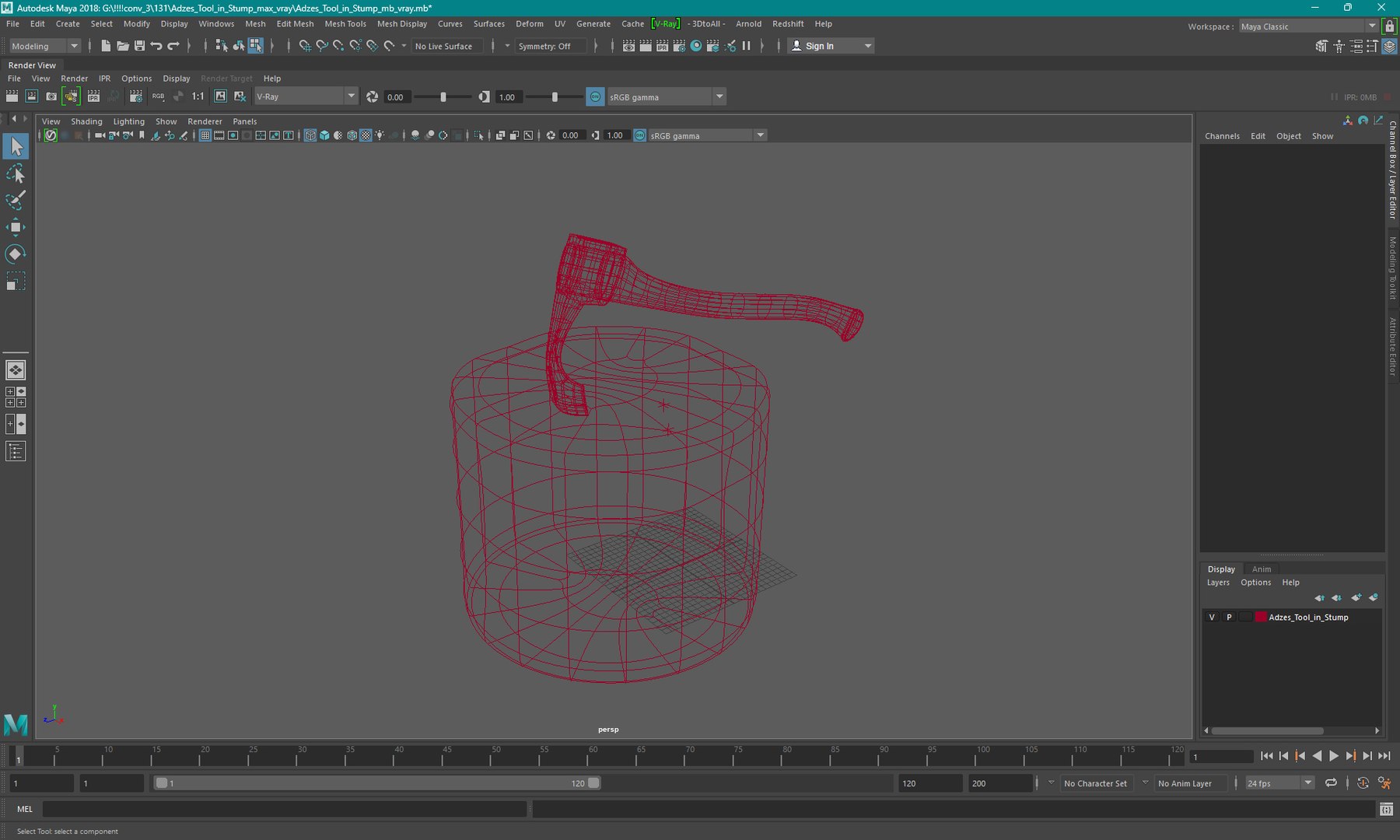Click the No Live Surface field
Image resolution: width=1400 pixels, height=840 pixels.
pyautogui.click(x=447, y=46)
